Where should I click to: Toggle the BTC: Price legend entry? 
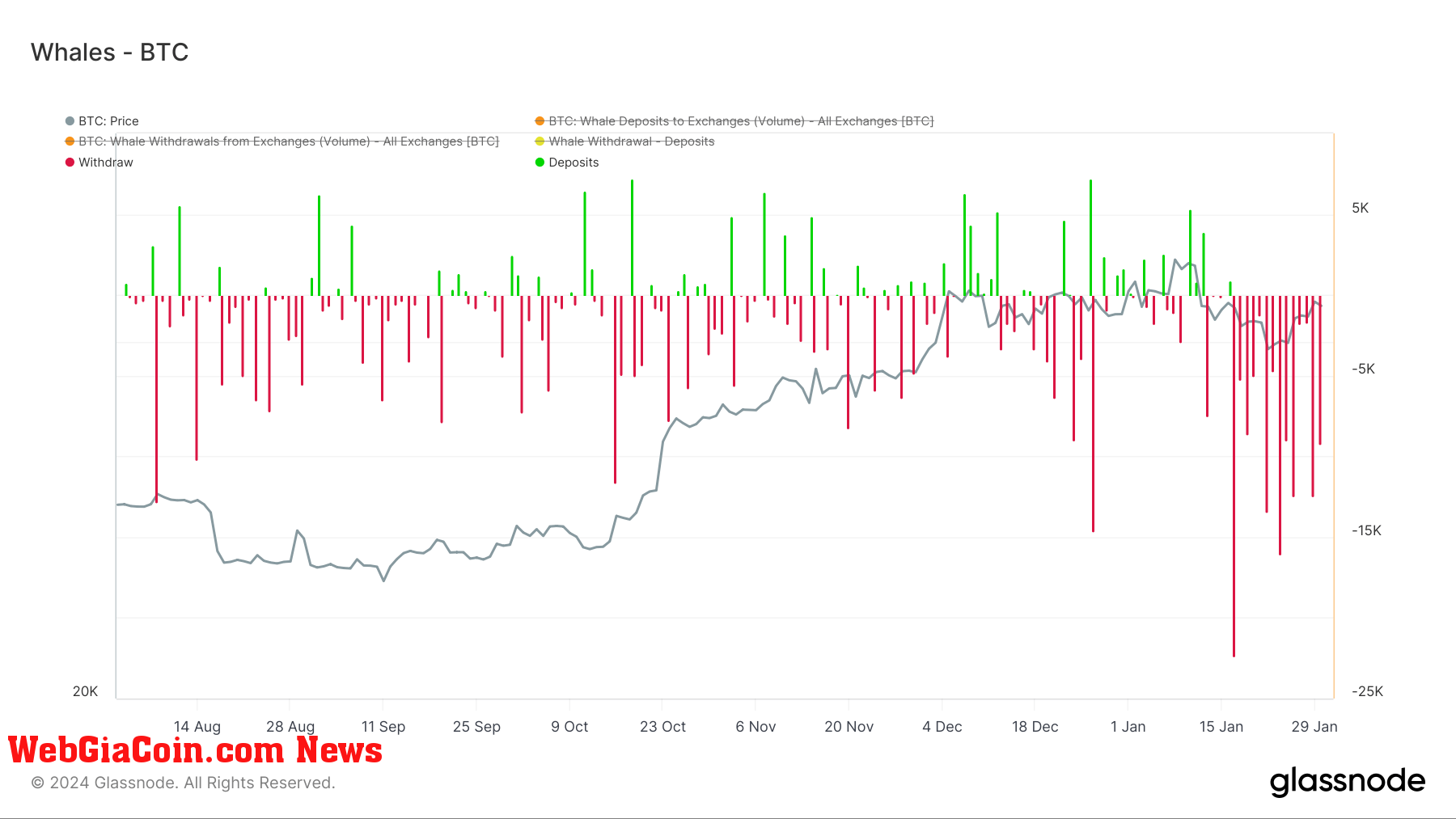point(102,121)
